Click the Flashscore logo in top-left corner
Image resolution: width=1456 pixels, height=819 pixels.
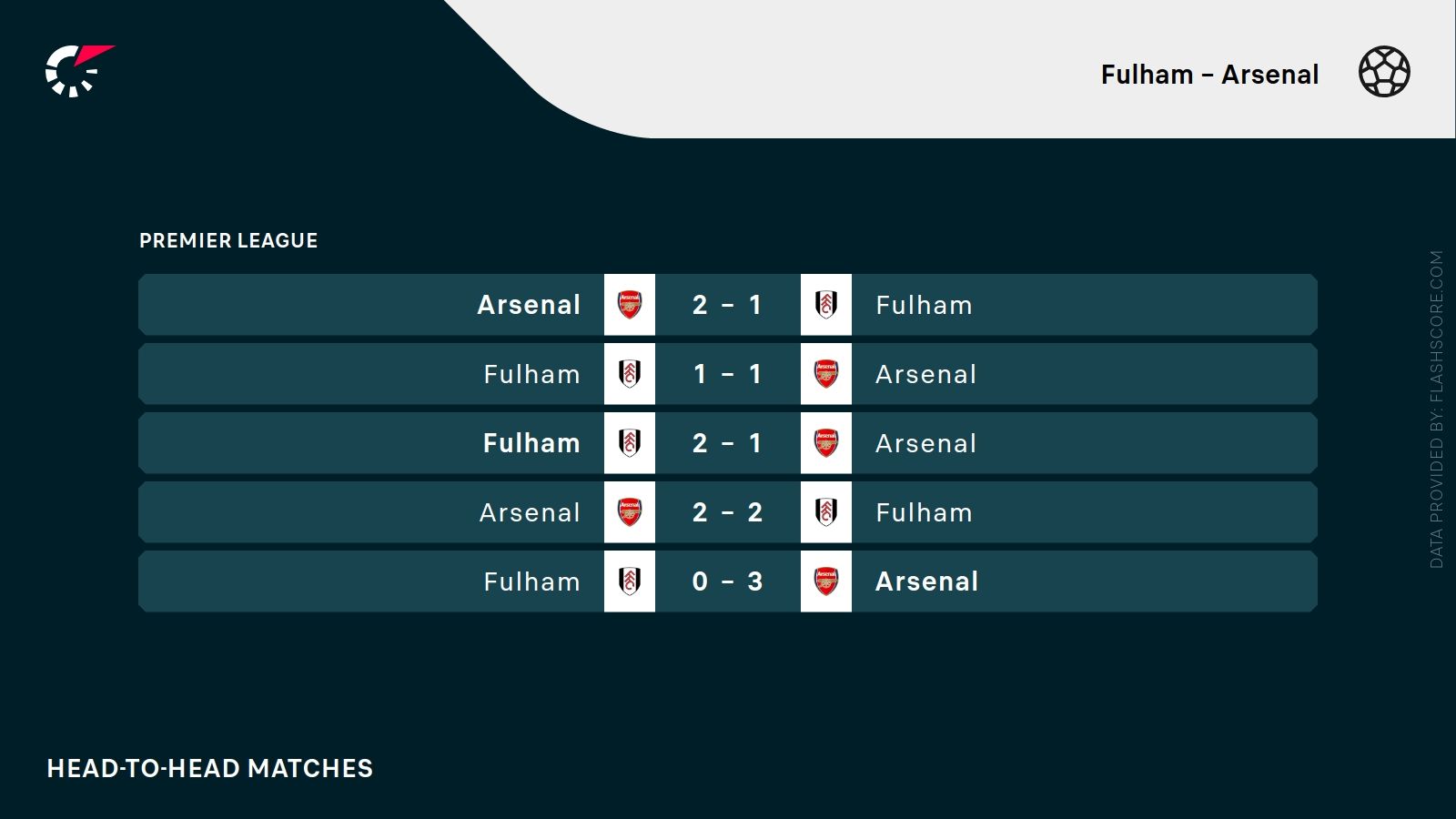(x=76, y=71)
